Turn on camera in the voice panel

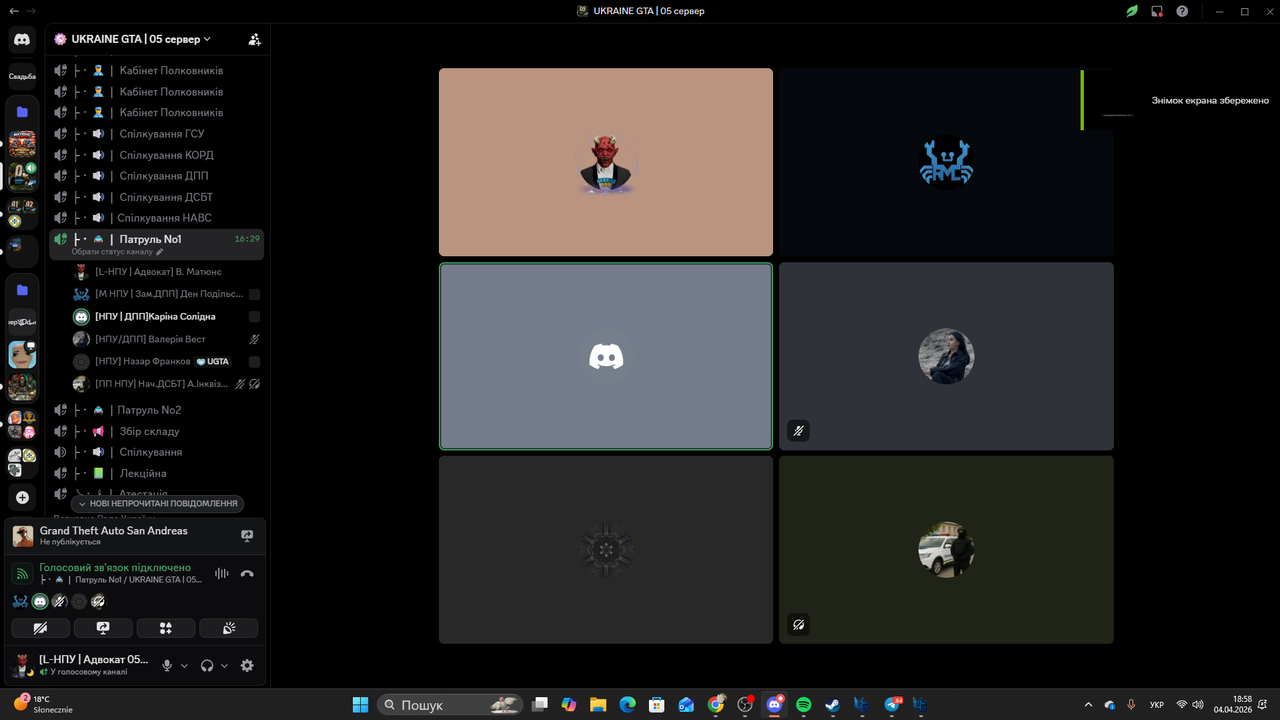[x=41, y=628]
